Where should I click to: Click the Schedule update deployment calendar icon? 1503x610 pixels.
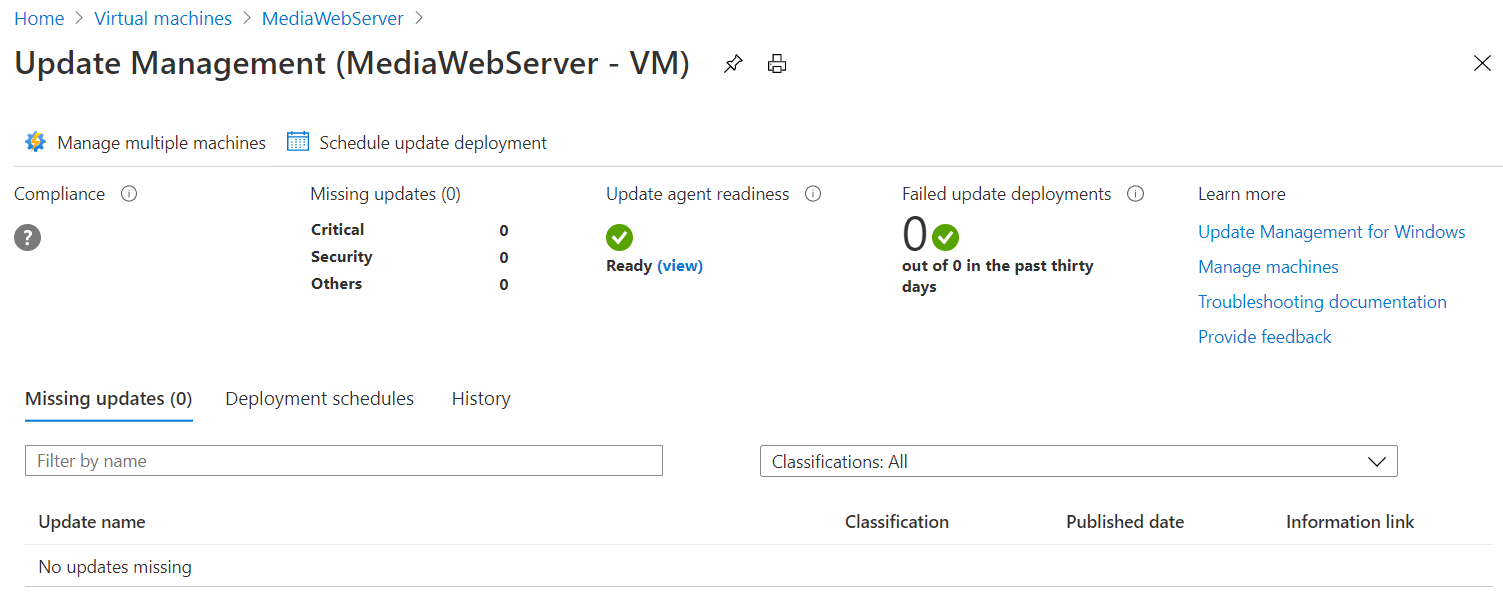(x=298, y=142)
